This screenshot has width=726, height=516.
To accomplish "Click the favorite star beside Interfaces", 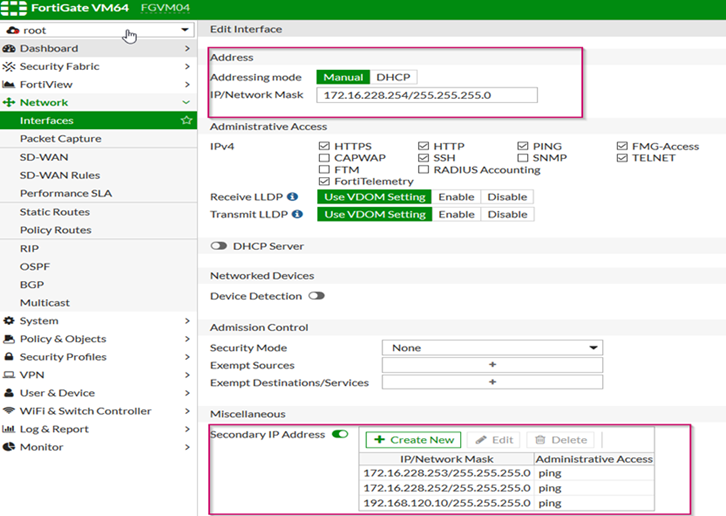I will point(186,121).
